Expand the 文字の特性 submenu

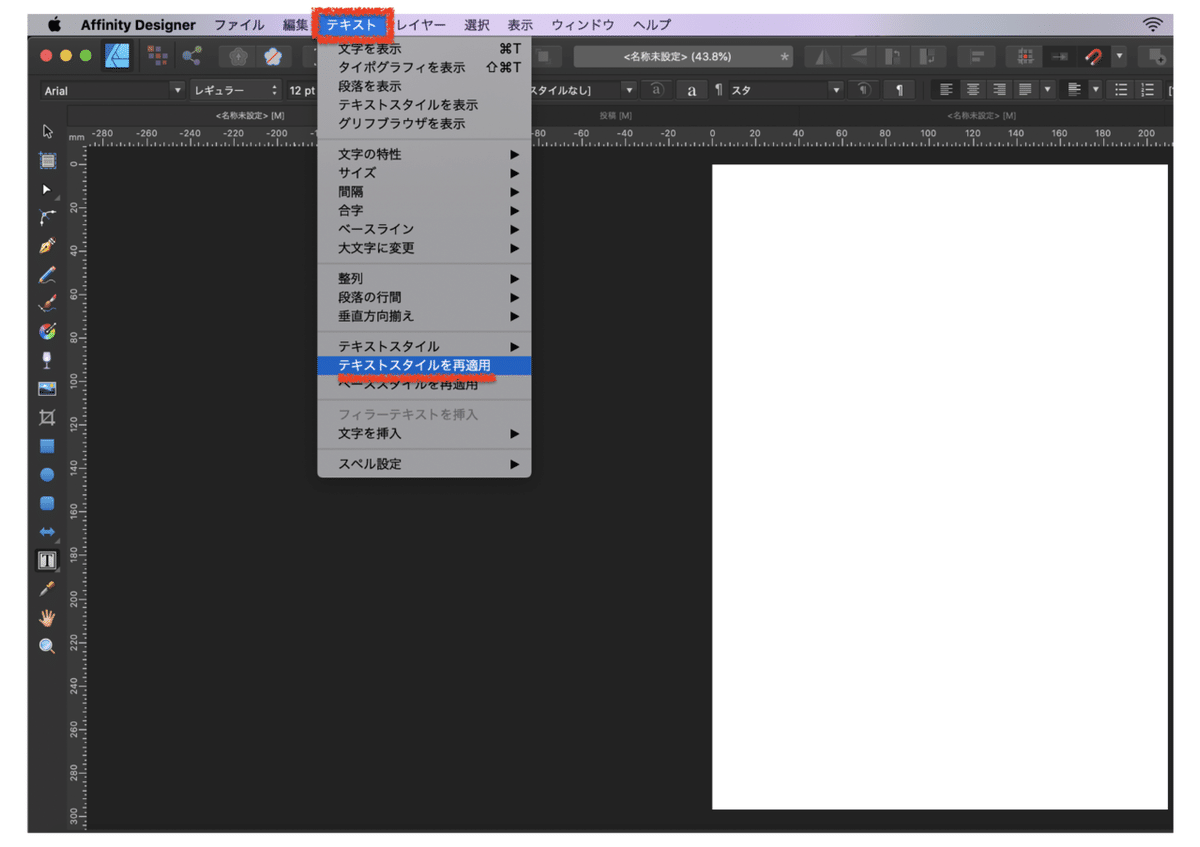point(424,154)
